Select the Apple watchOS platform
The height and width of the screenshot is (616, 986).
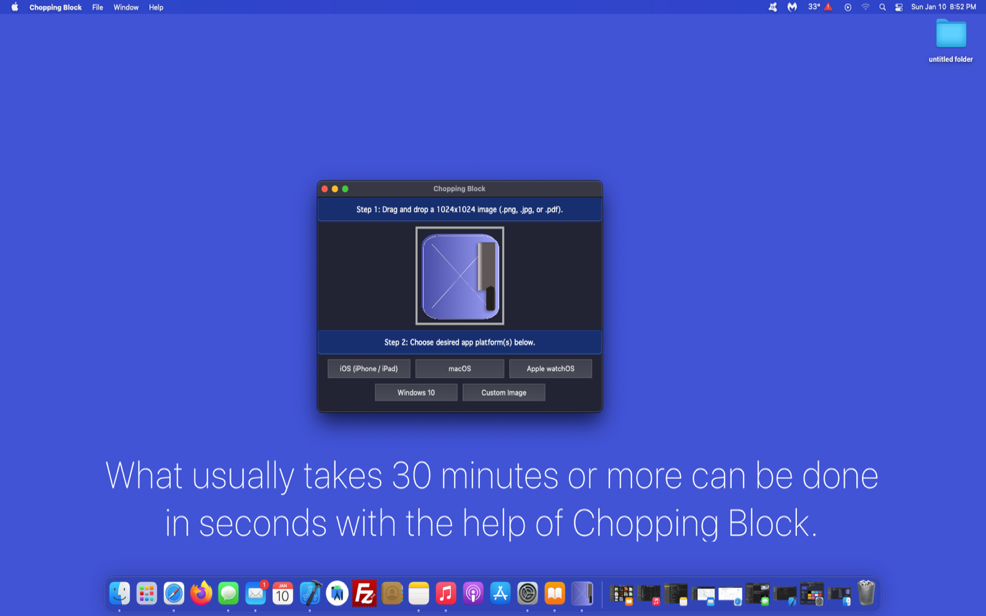550,368
